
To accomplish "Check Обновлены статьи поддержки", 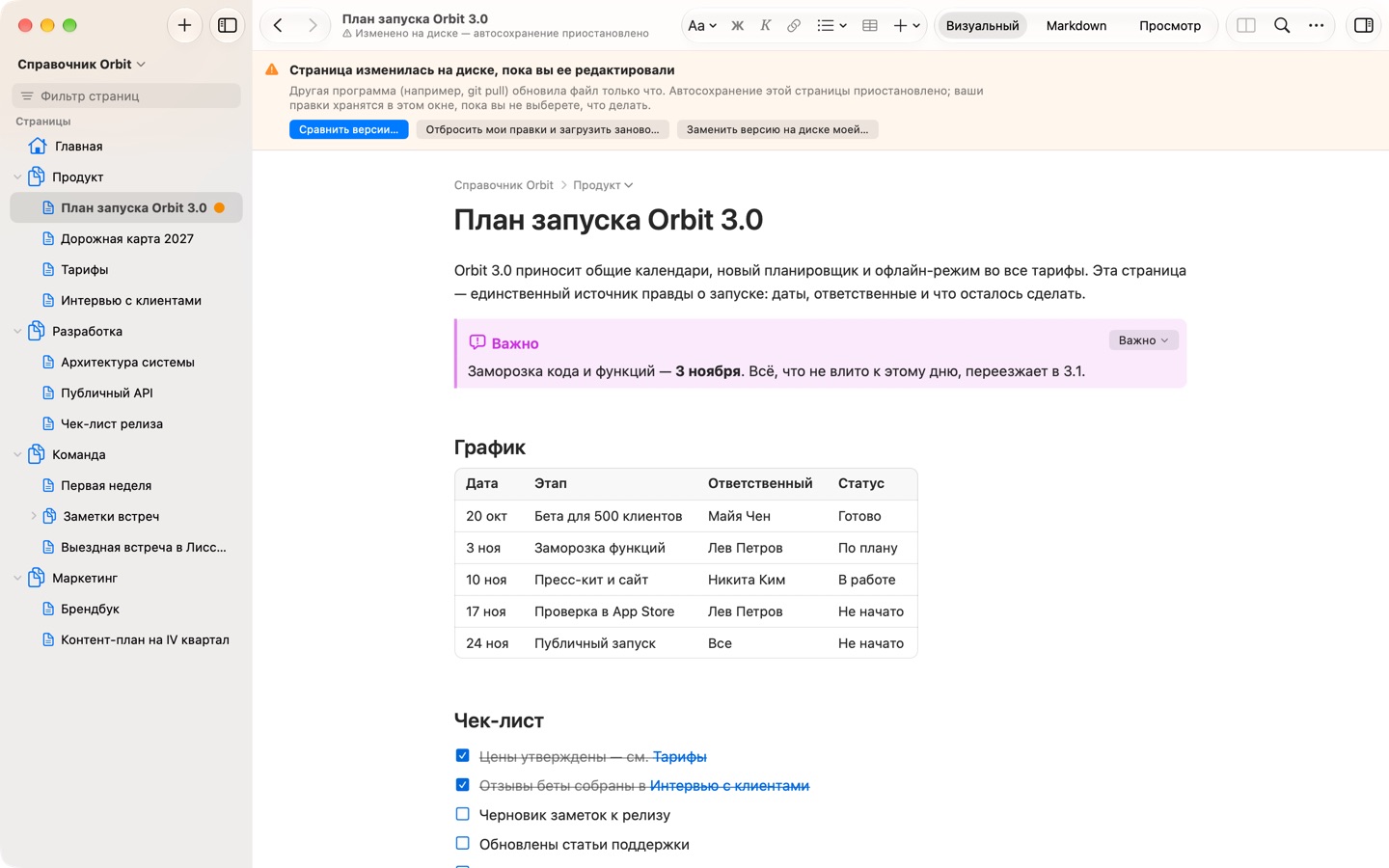I will coord(463,843).
